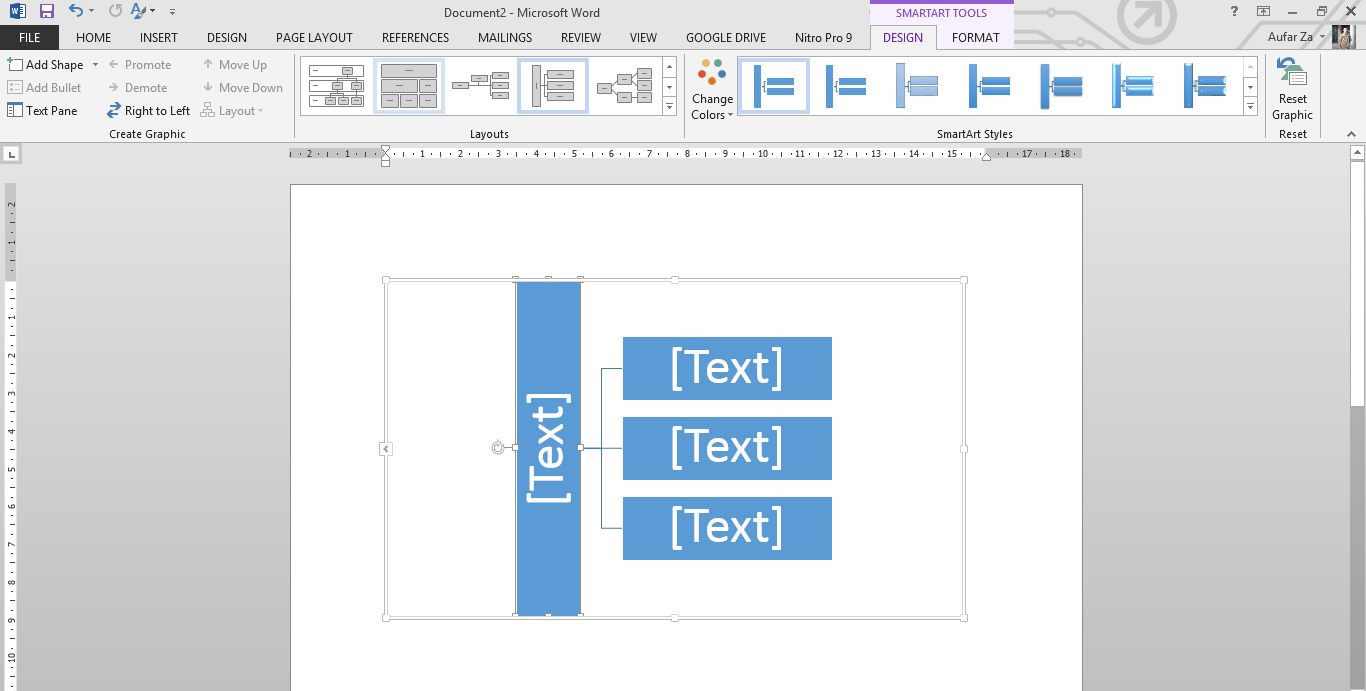The width and height of the screenshot is (1366, 691).
Task: Open the GOOGLE DRIVE tab
Action: (726, 38)
